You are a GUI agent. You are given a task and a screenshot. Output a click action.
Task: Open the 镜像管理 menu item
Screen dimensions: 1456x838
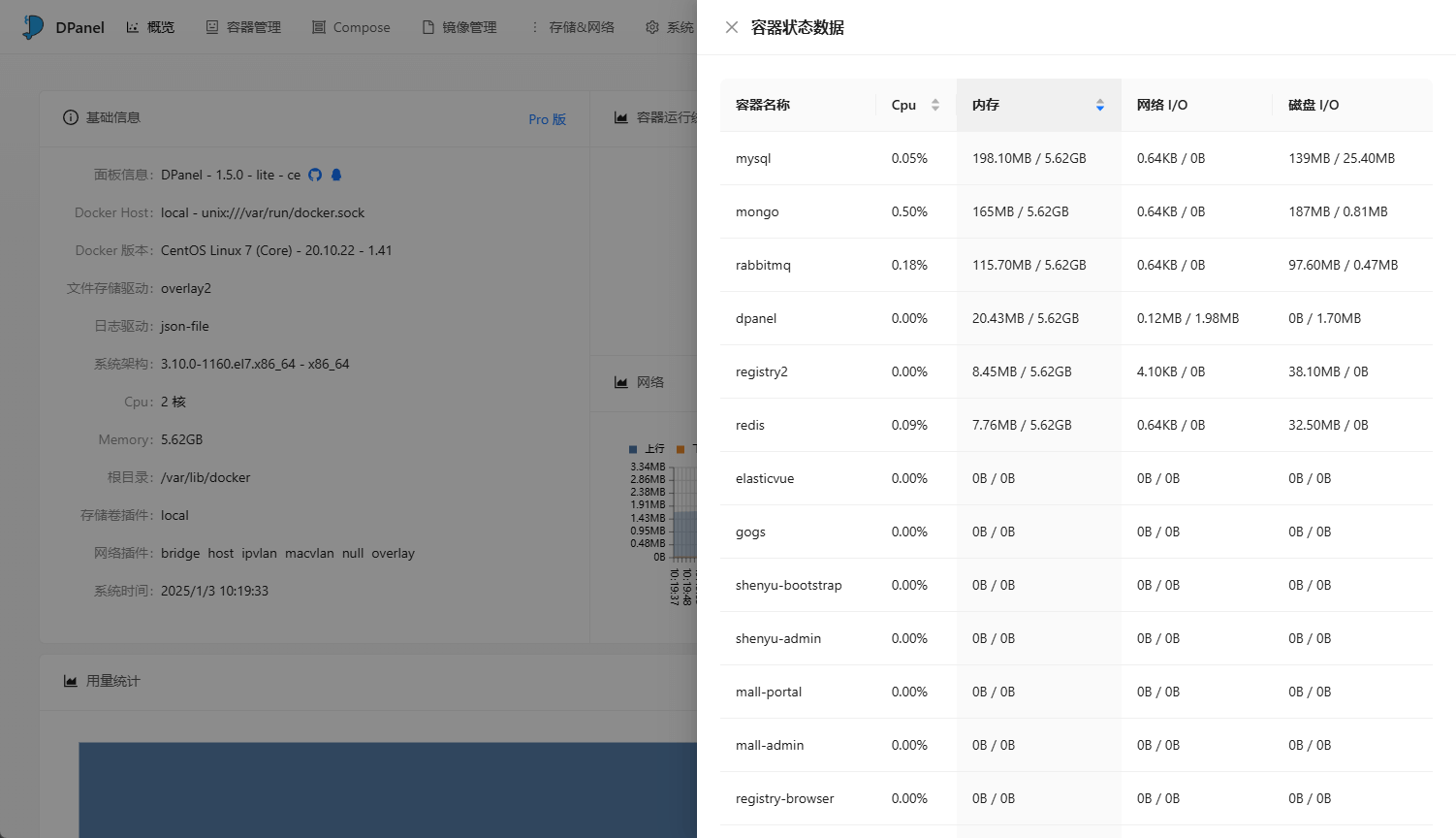click(459, 27)
